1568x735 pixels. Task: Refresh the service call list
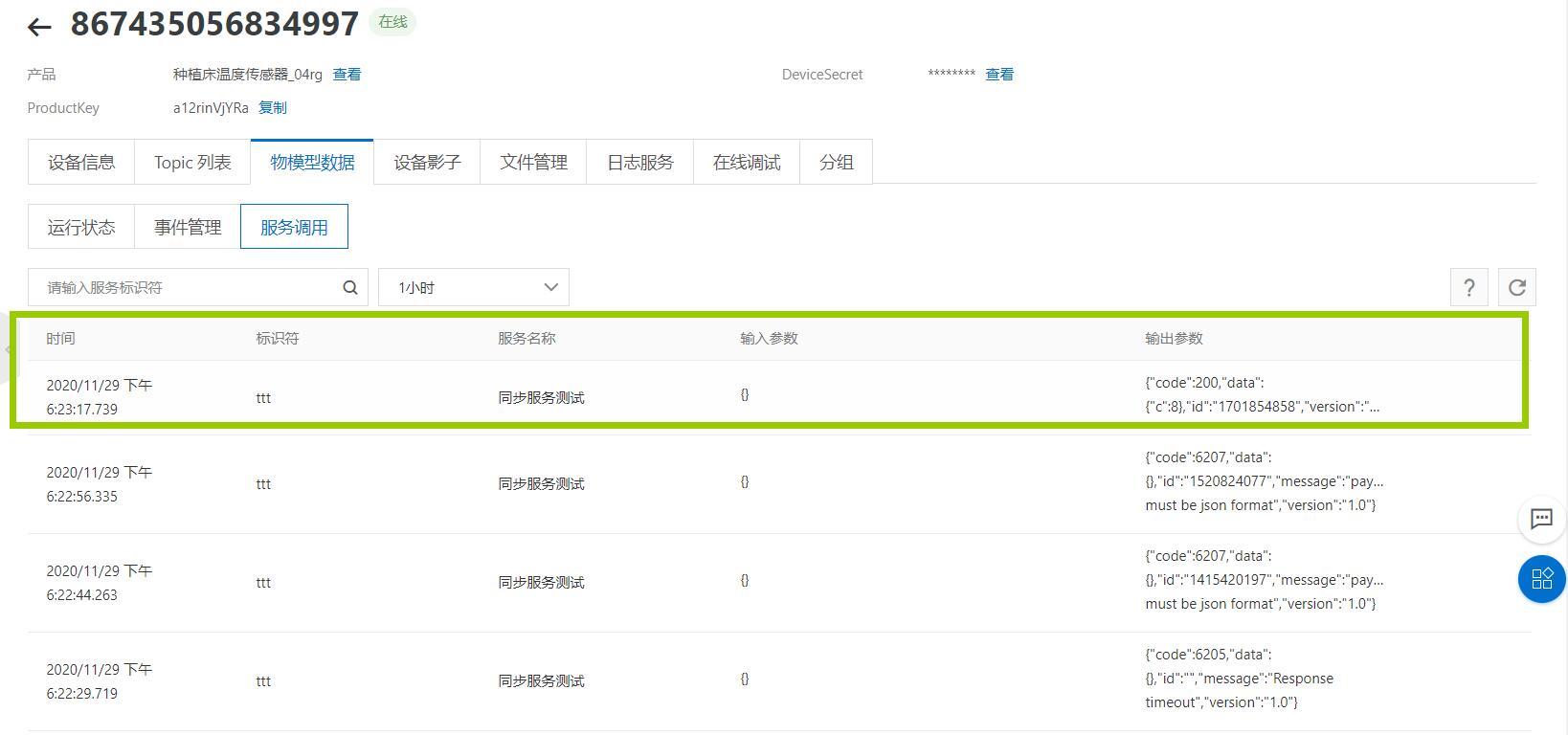coord(1517,287)
